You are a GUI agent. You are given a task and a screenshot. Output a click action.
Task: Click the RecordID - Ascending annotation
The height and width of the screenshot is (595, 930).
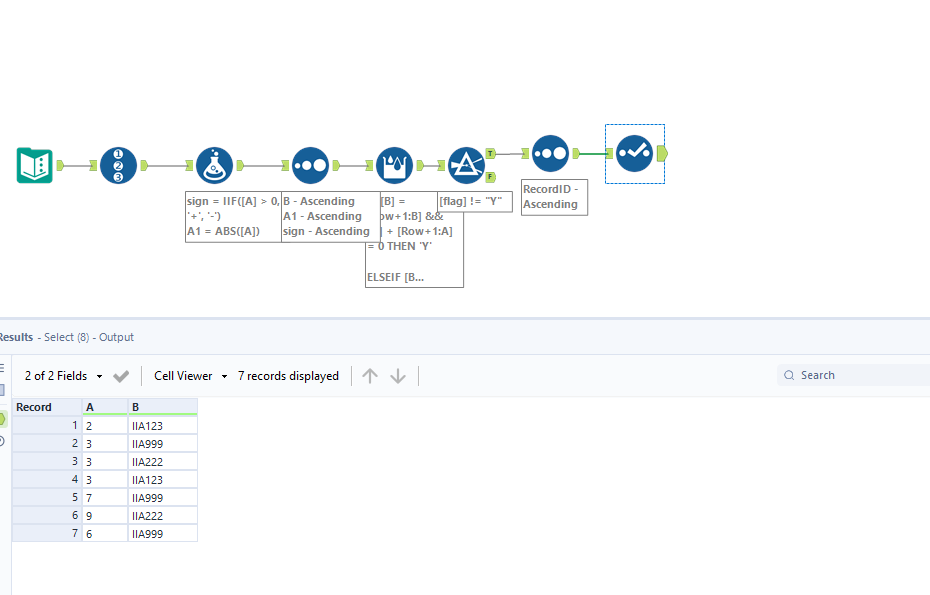pyautogui.click(x=554, y=197)
